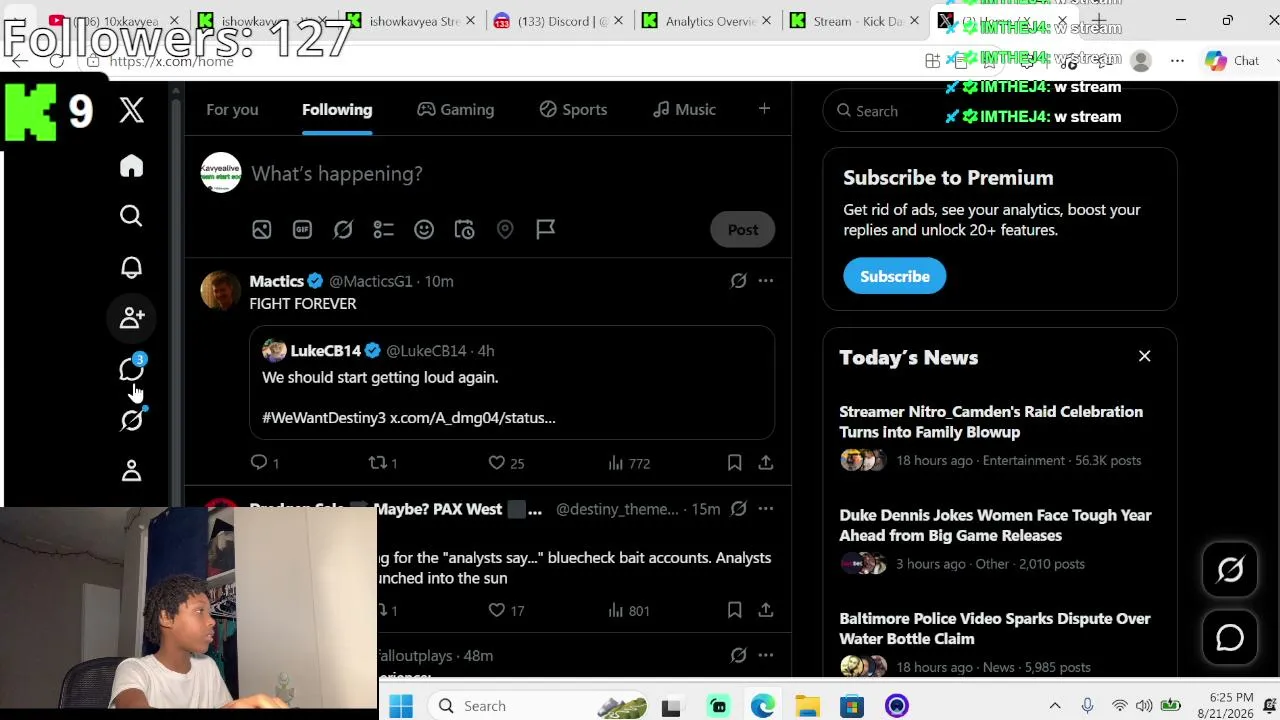Add a GIF to the new post
Viewport: 1280px width, 720px height.
(x=302, y=230)
